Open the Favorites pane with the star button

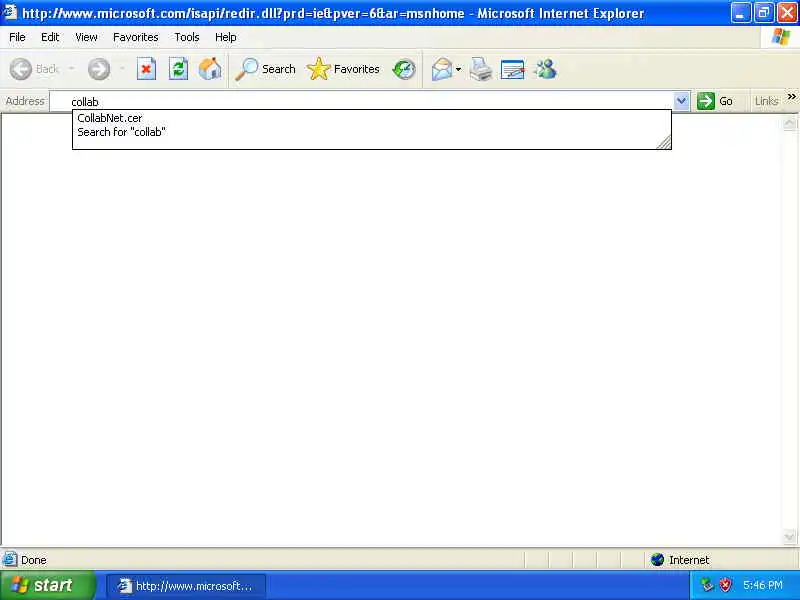pos(343,69)
